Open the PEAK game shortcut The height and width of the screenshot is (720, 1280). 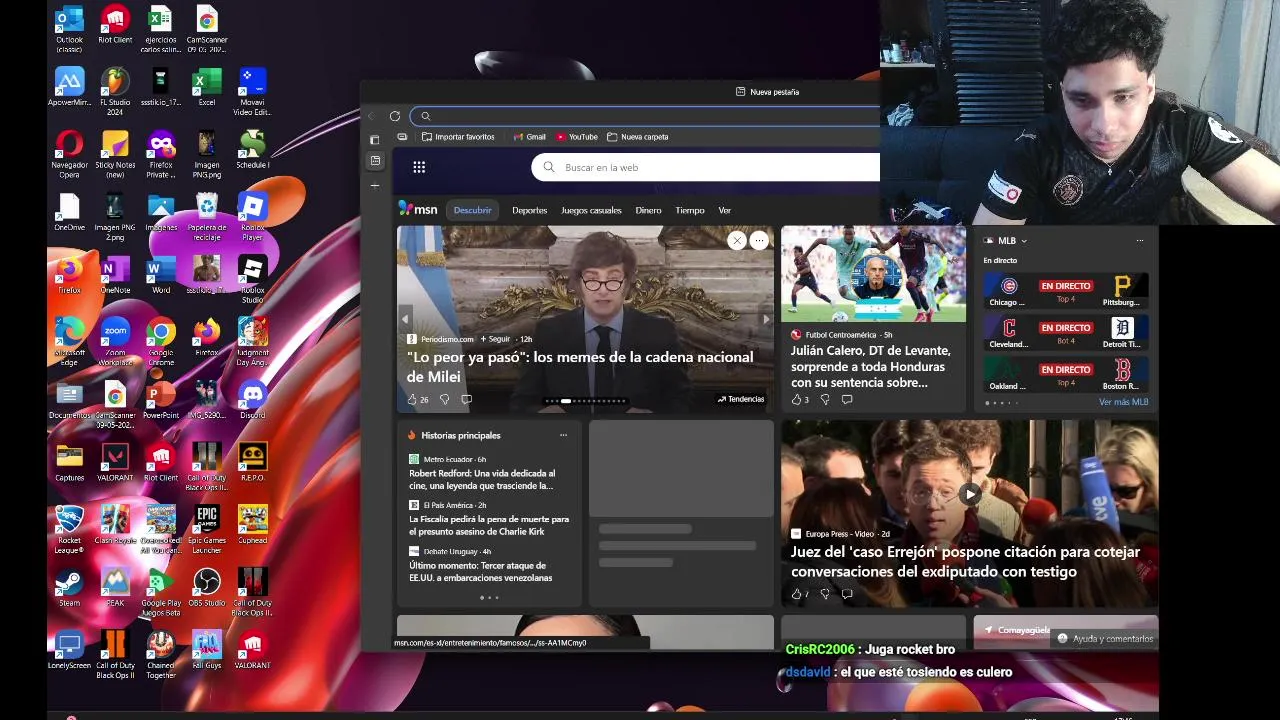[115, 588]
